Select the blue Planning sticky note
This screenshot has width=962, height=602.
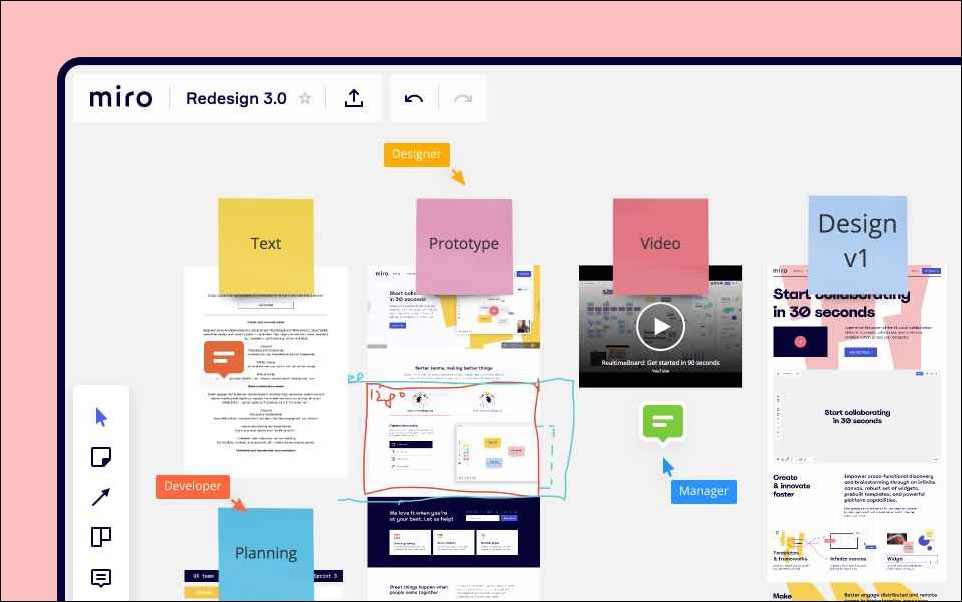point(266,554)
